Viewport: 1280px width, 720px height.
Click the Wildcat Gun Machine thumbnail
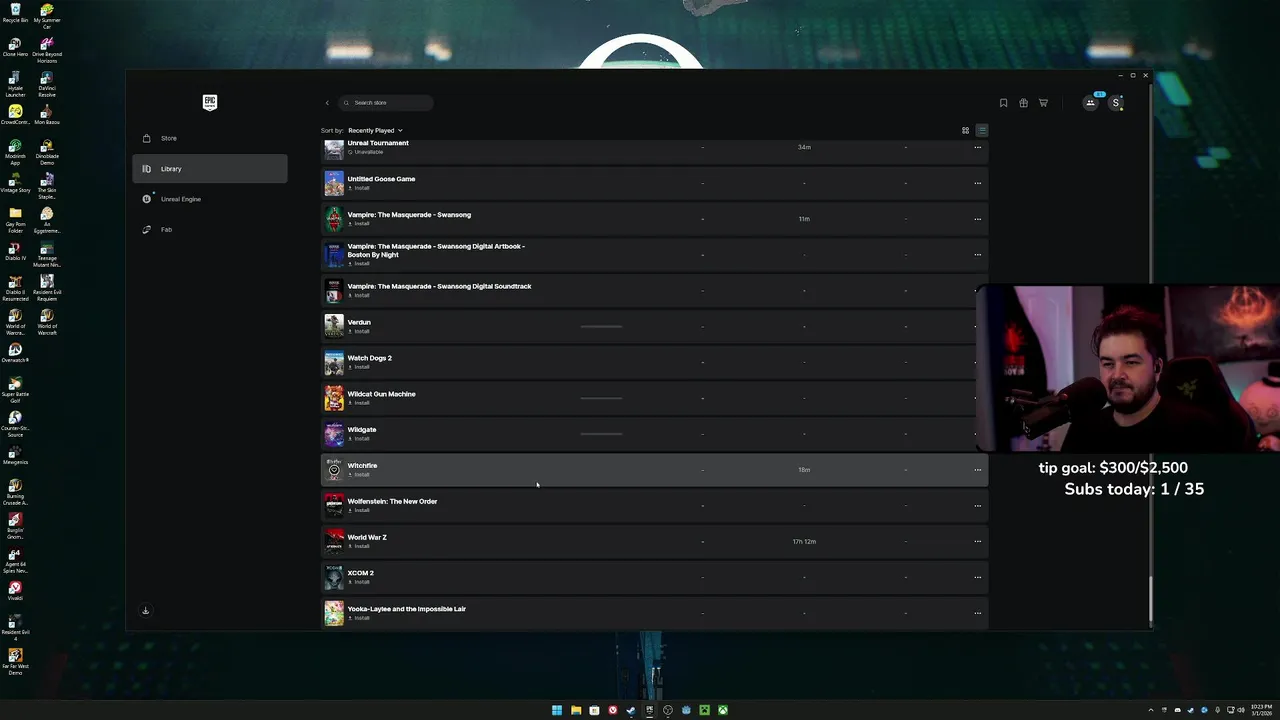[x=334, y=398]
